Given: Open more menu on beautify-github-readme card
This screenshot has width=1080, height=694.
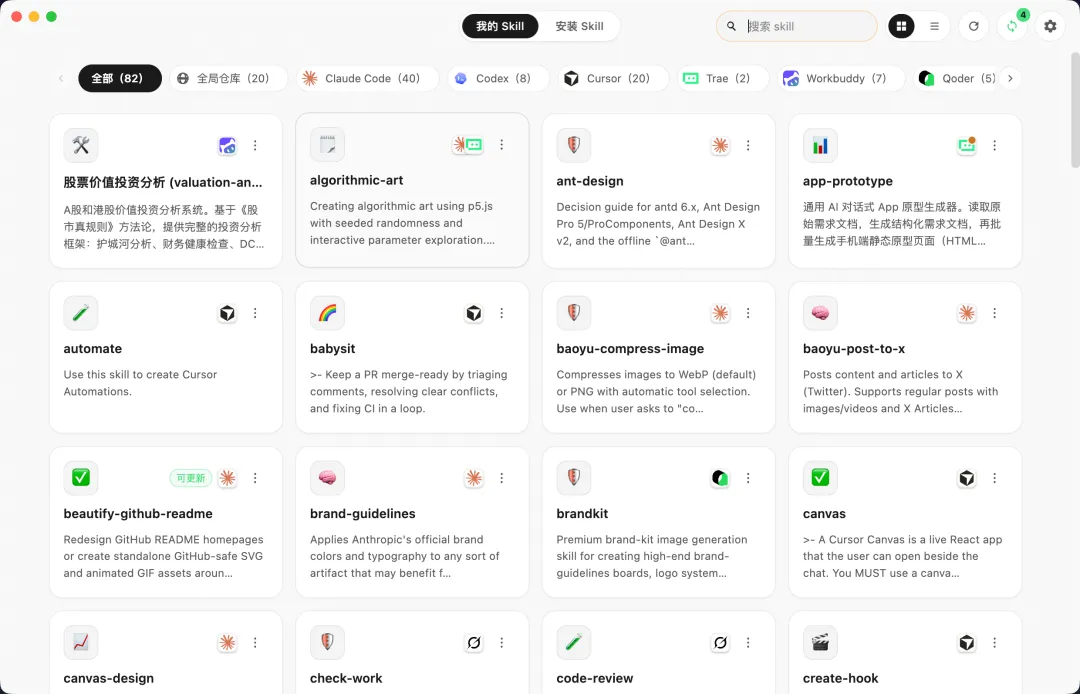Looking at the screenshot, I should point(255,478).
